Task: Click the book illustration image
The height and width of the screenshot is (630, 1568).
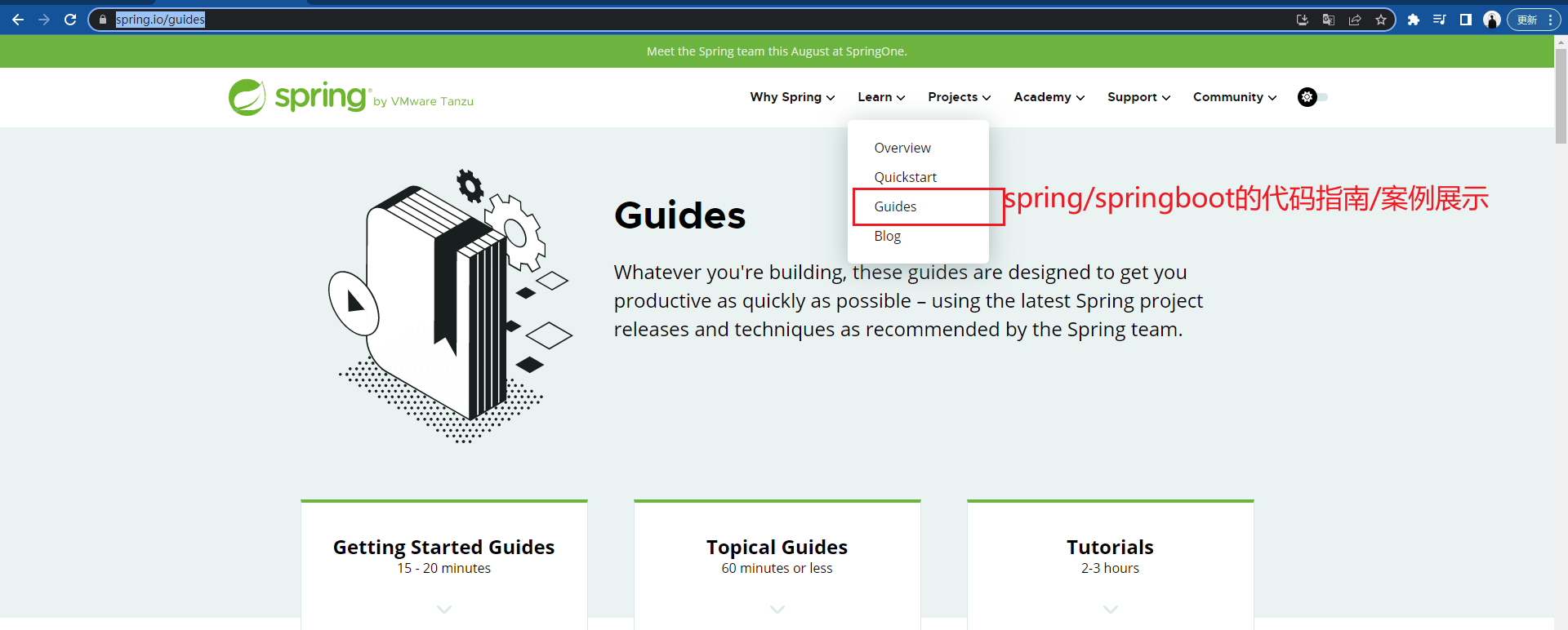Action: [450, 306]
